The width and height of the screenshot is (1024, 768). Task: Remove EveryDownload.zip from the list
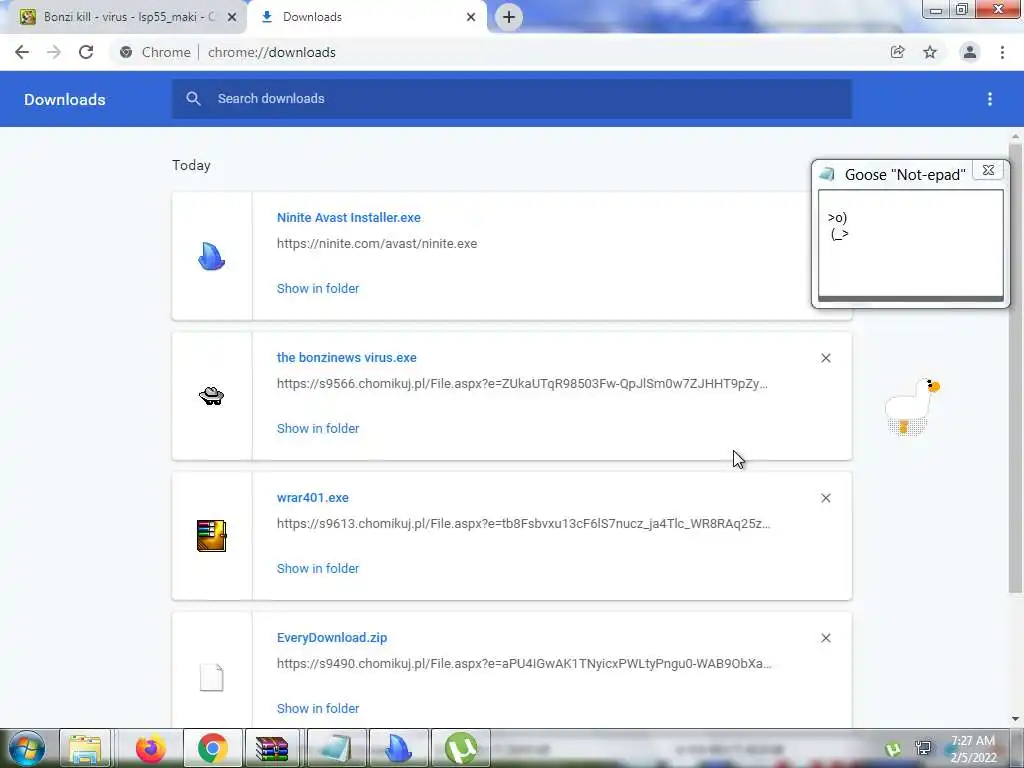(x=826, y=638)
